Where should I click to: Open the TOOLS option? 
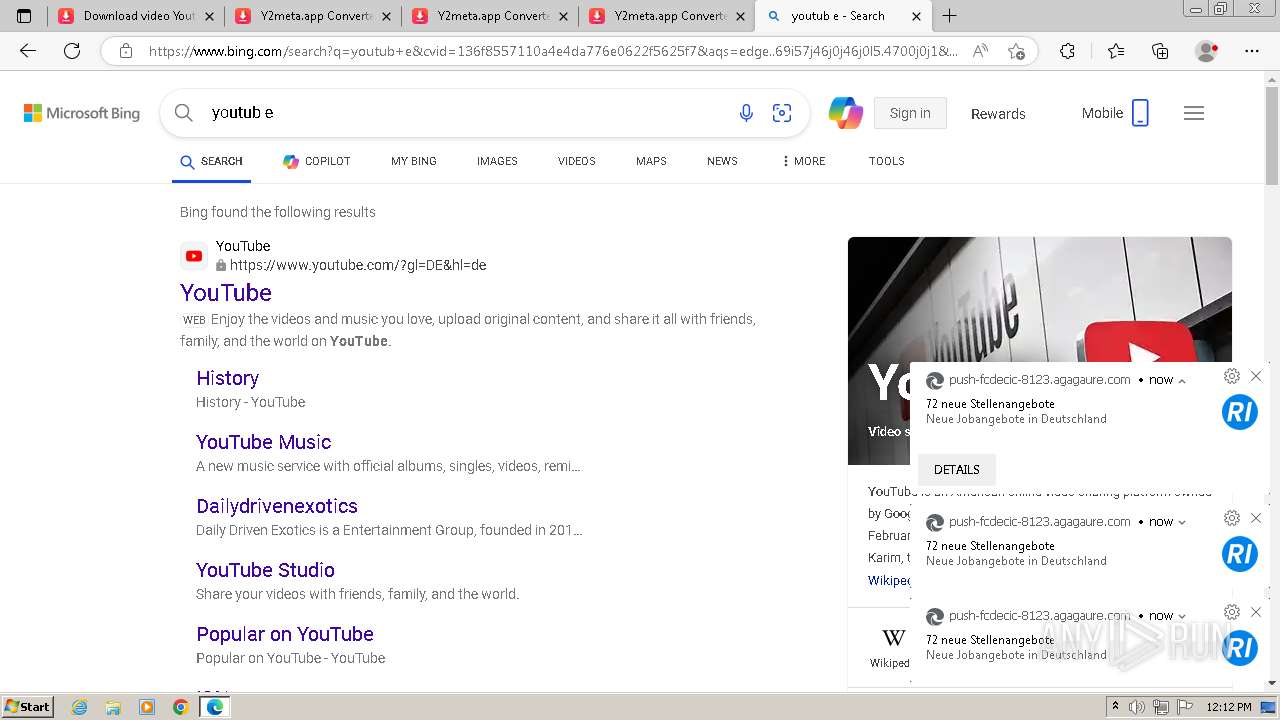[887, 161]
